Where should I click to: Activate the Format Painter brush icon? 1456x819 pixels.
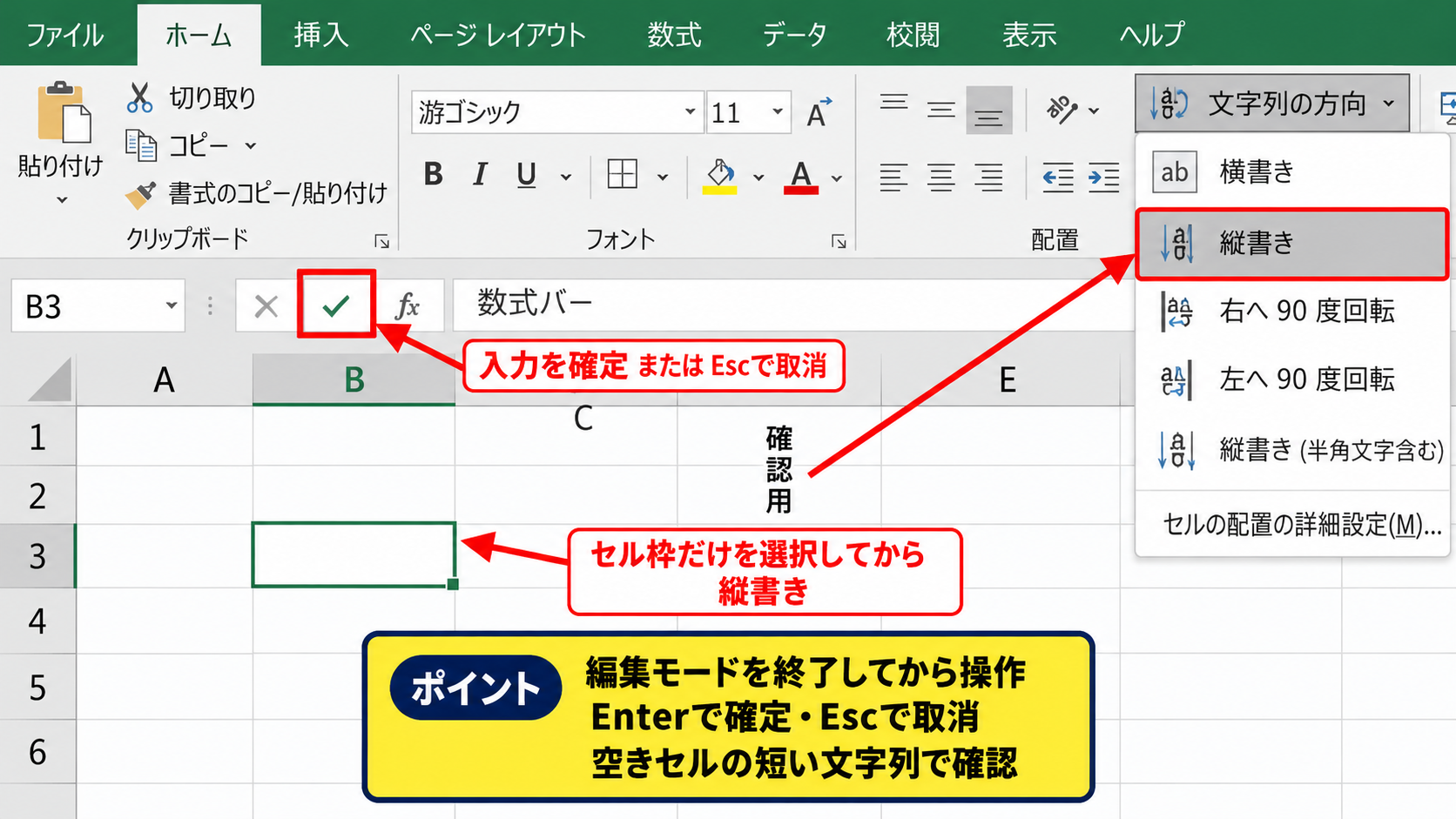[x=140, y=194]
